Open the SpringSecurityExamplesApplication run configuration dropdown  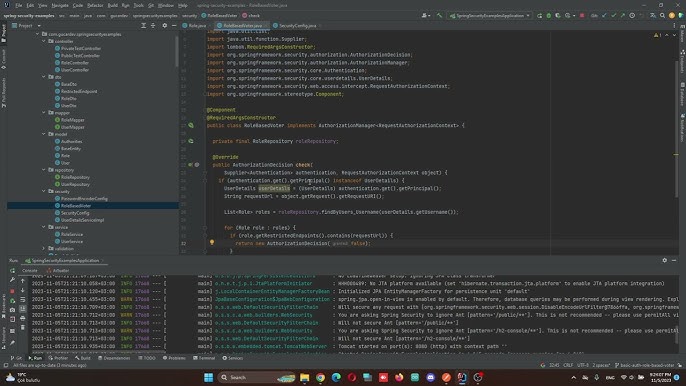[490, 16]
